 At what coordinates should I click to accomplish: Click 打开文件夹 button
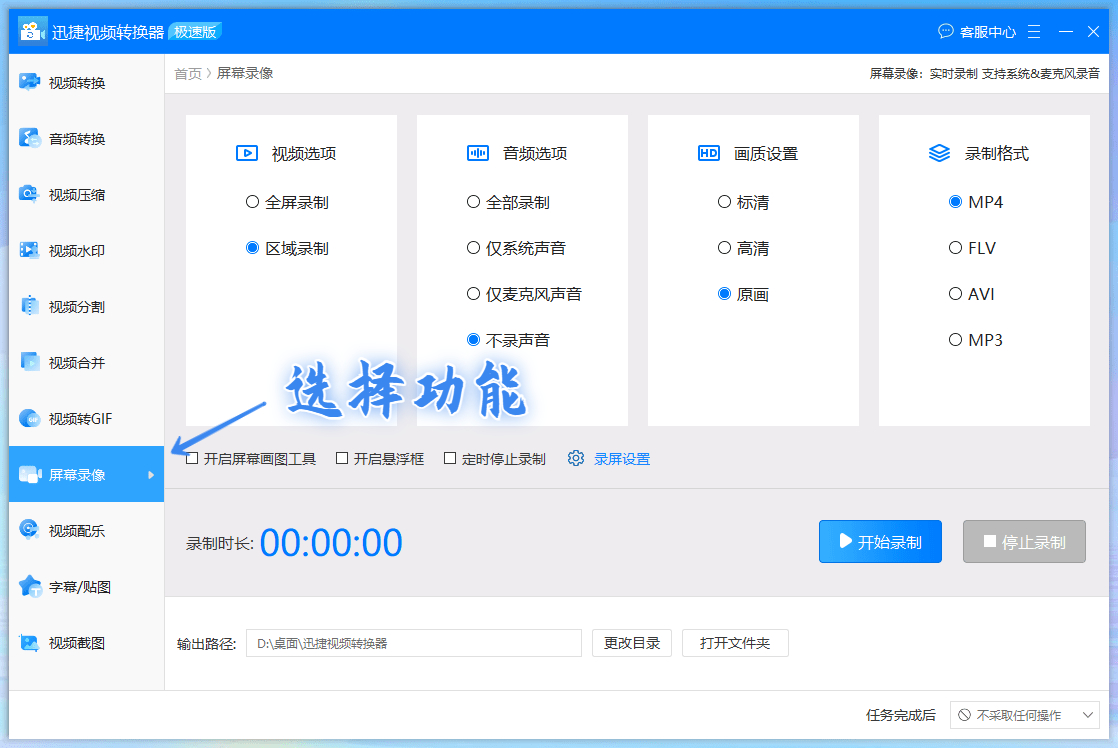click(x=735, y=643)
